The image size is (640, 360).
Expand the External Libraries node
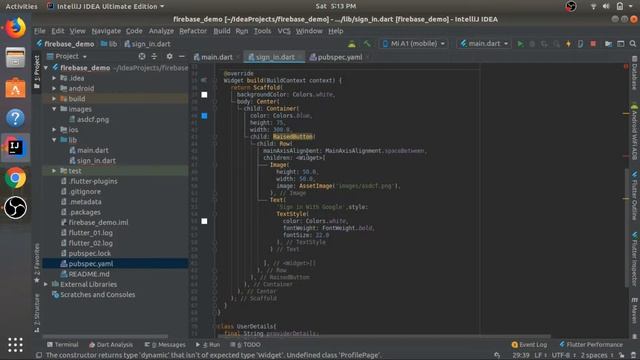coord(46,284)
